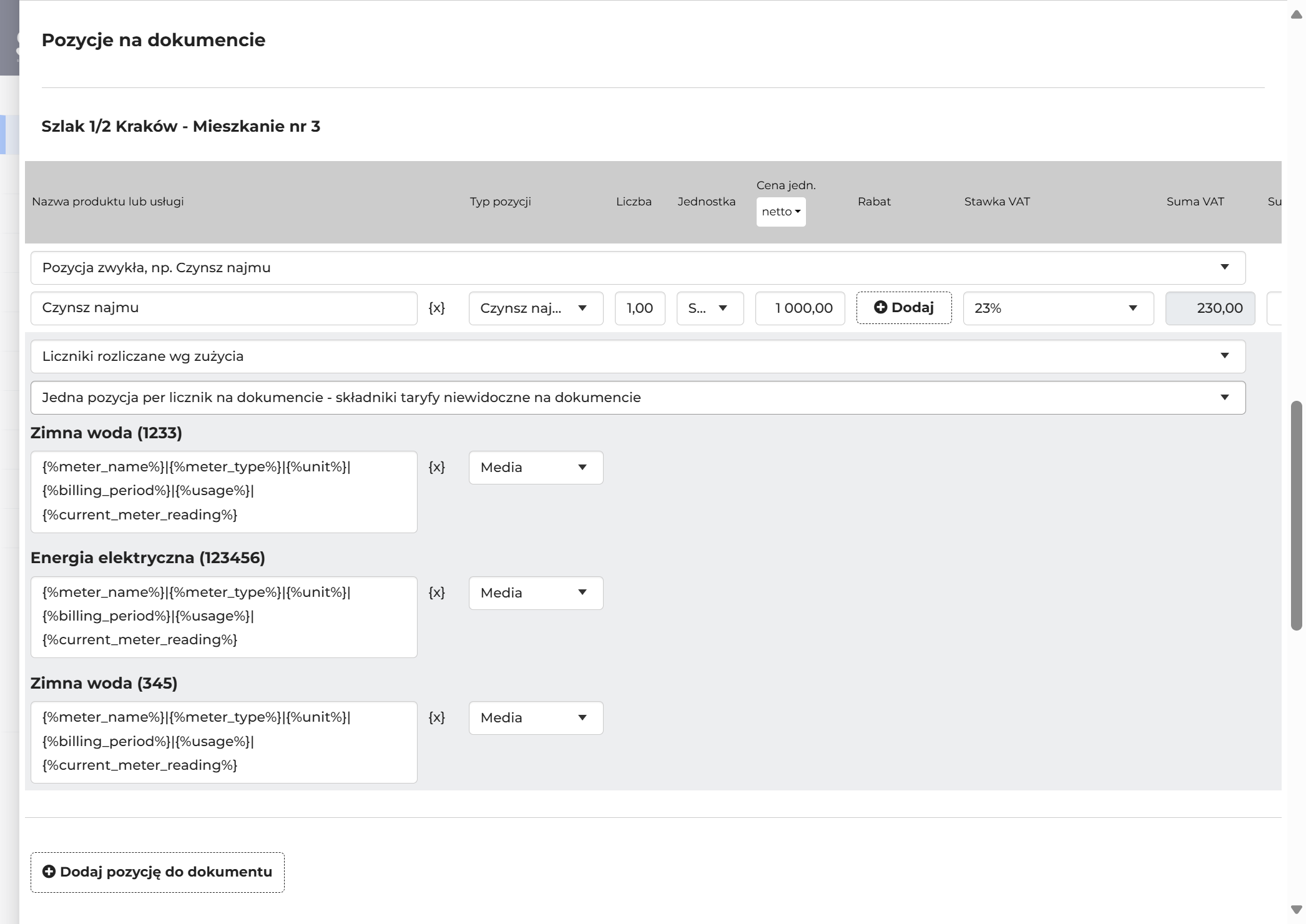Image resolution: width=1306 pixels, height=924 pixels.
Task: Change the 23% VAT rate dropdown
Action: pyautogui.click(x=1058, y=308)
